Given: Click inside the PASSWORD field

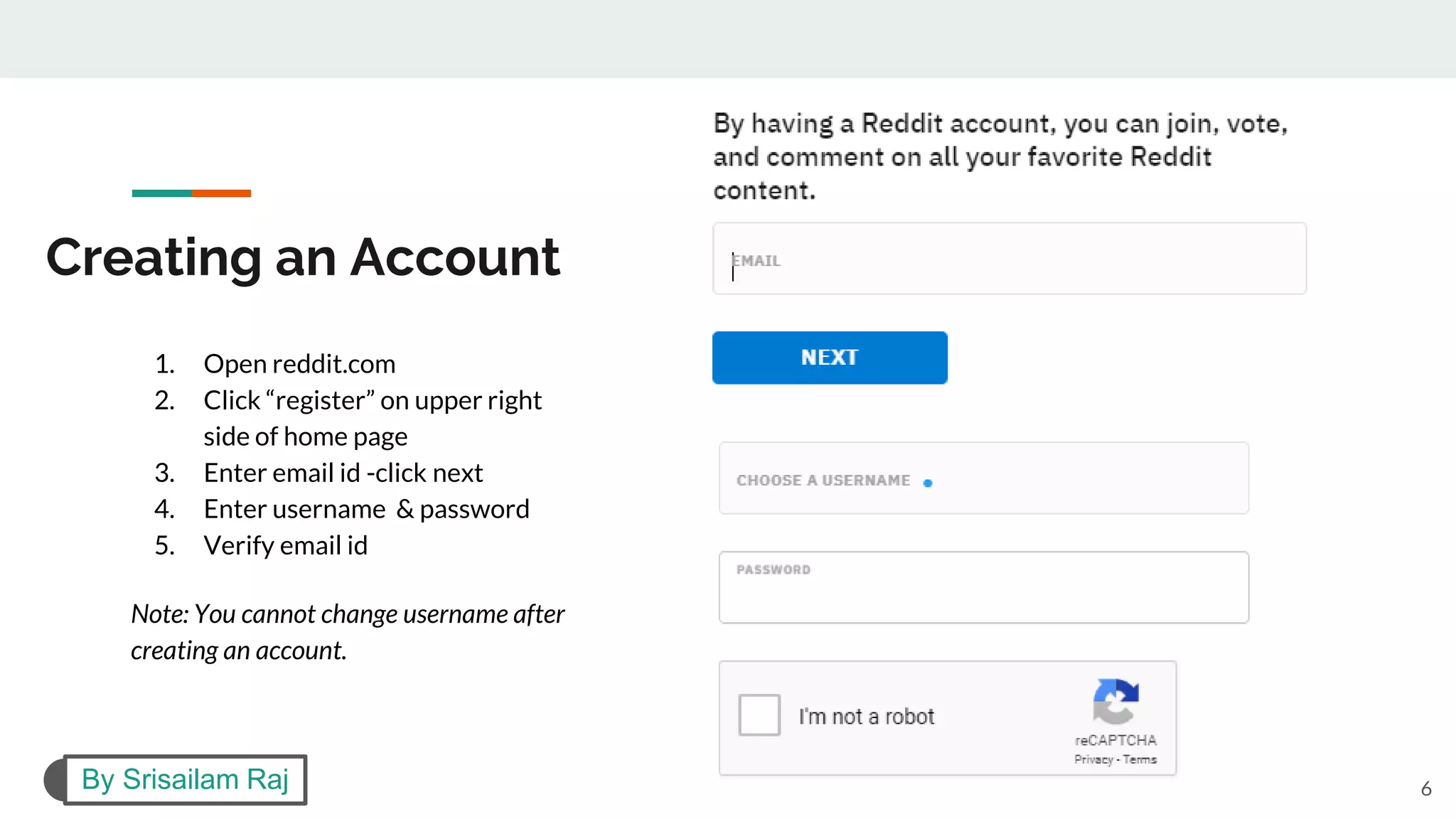Looking at the screenshot, I should pyautogui.click(x=983, y=589).
